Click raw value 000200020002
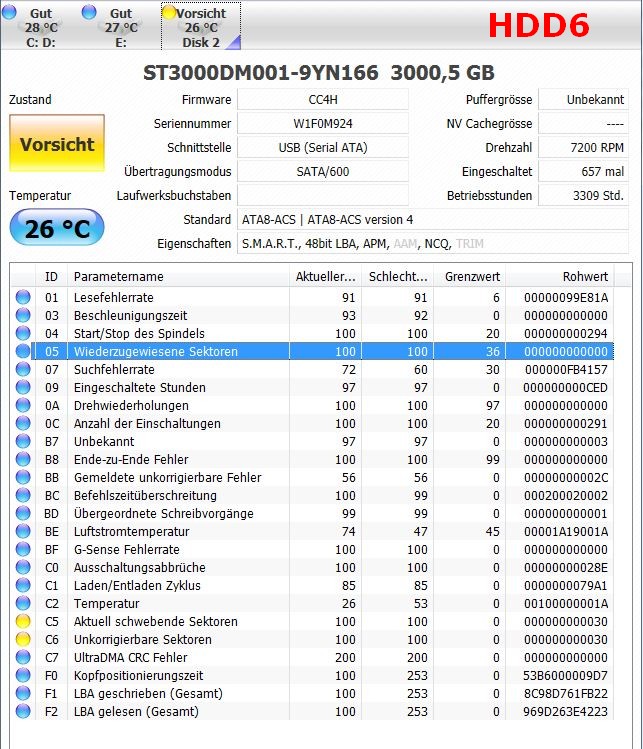This screenshot has width=643, height=749. [x=566, y=496]
